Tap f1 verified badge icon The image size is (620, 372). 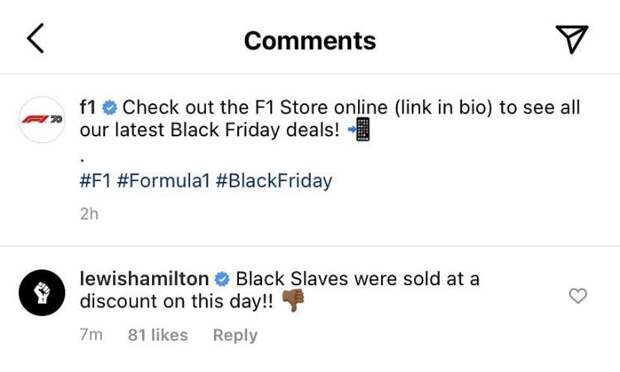(x=110, y=108)
